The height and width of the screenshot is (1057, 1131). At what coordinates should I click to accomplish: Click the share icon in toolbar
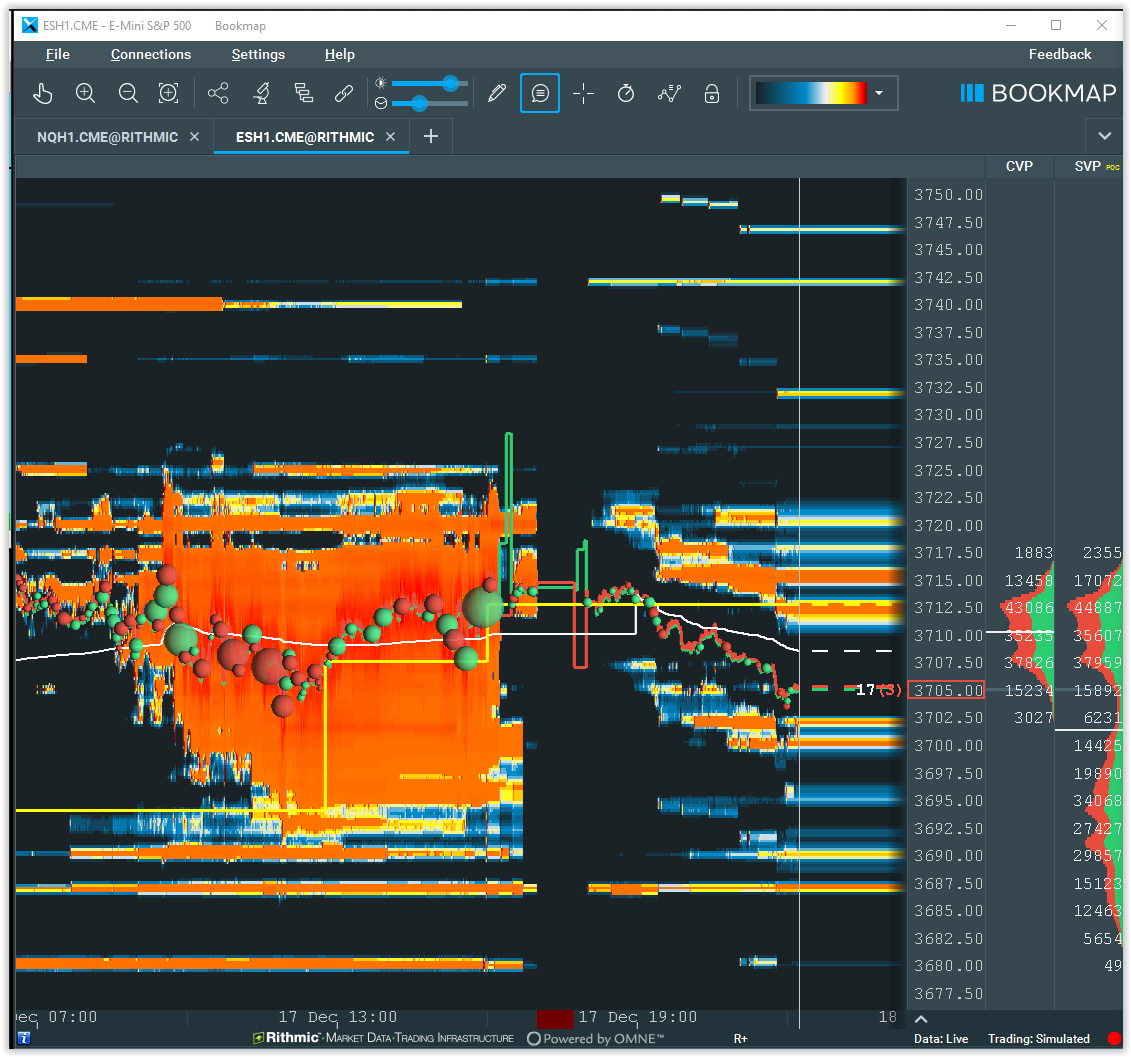pyautogui.click(x=218, y=93)
